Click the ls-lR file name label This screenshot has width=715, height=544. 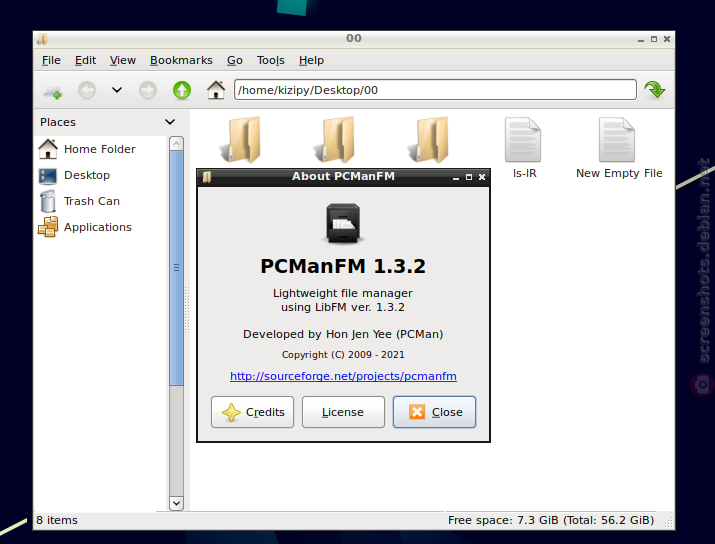tap(524, 173)
